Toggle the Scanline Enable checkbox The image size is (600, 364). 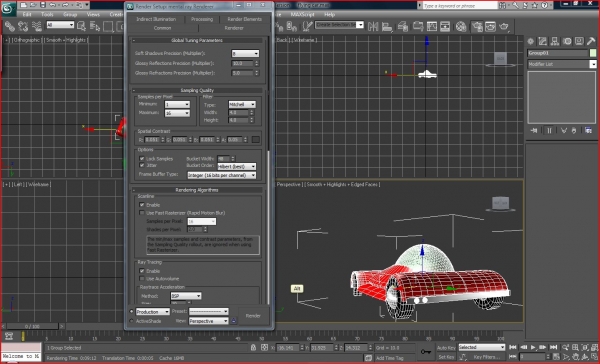[x=142, y=205]
